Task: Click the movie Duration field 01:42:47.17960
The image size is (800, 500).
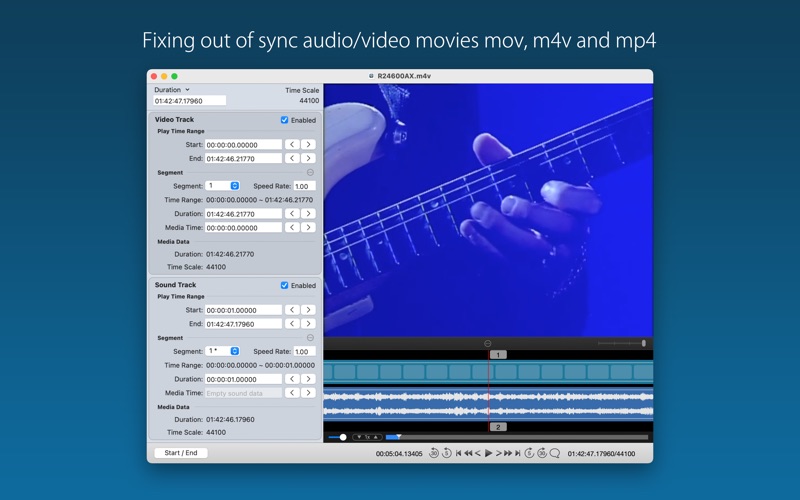Action: tap(189, 101)
